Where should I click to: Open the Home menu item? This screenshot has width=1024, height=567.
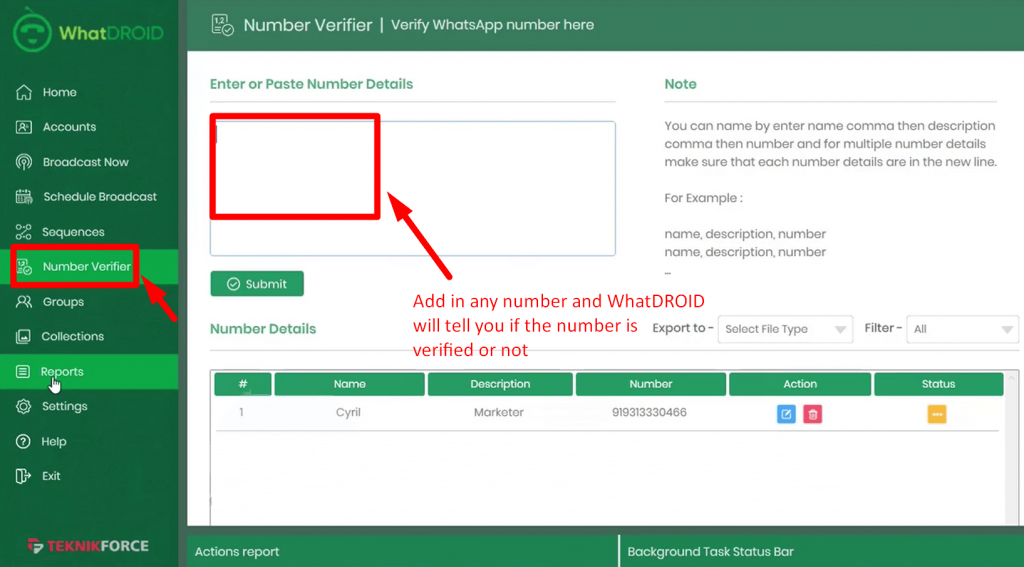tap(59, 93)
